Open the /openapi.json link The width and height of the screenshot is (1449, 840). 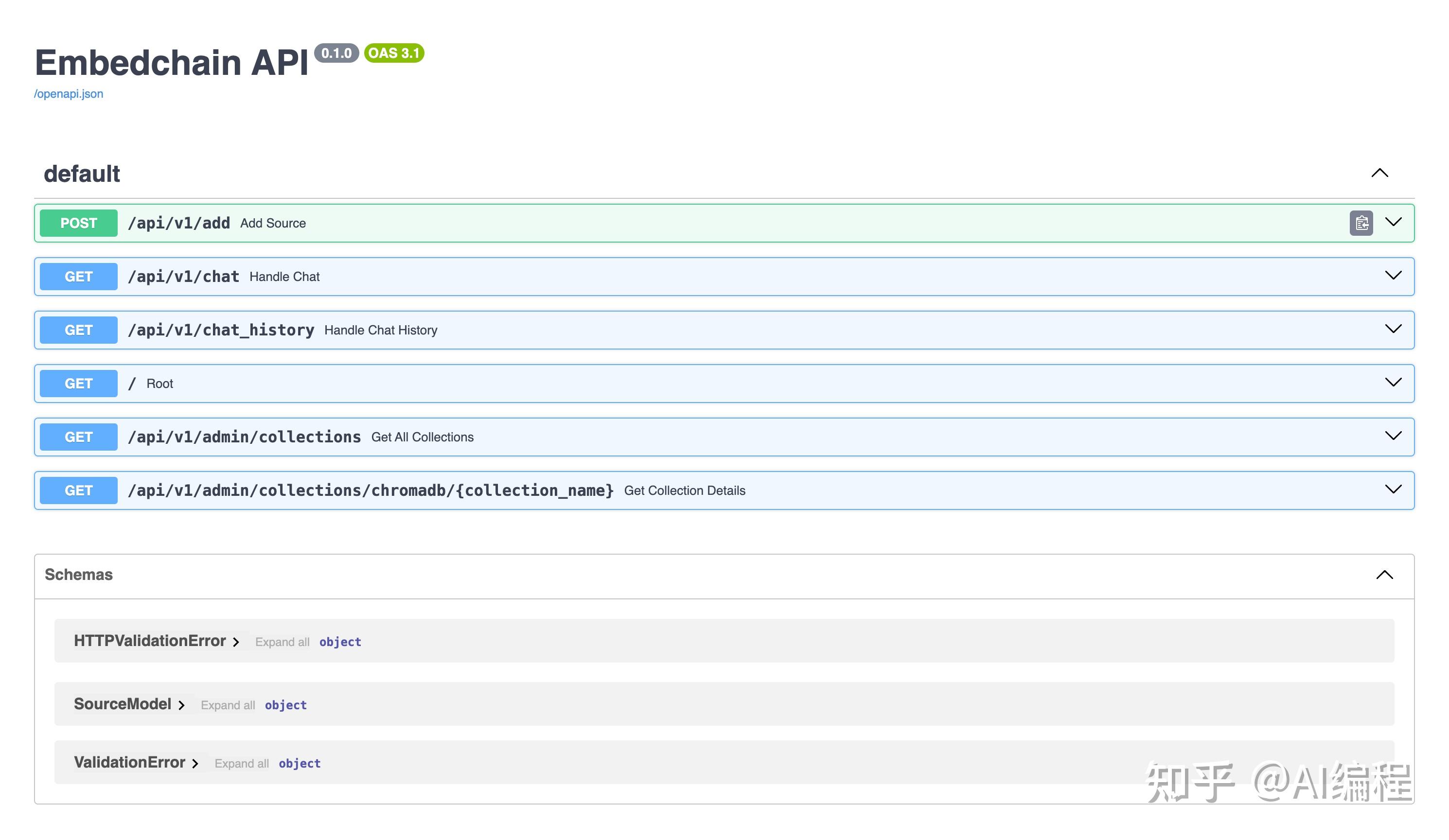click(x=69, y=94)
